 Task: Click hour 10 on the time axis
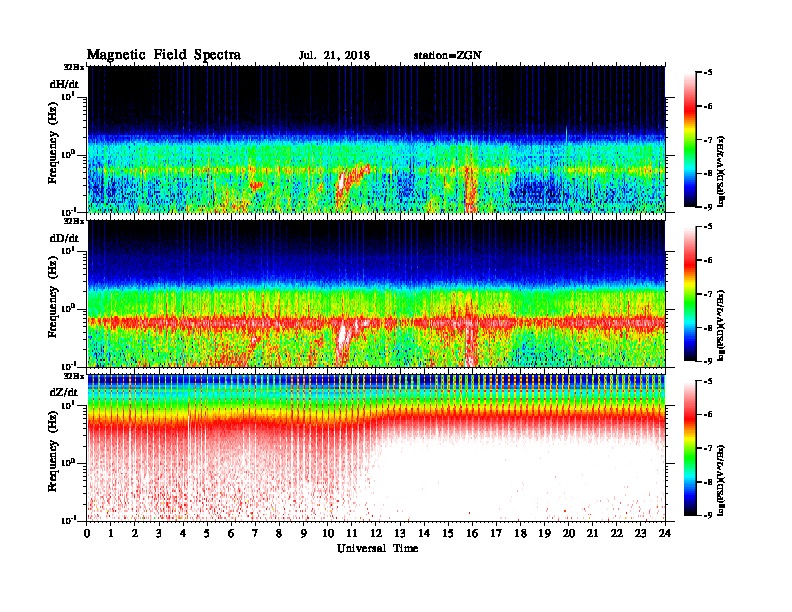tap(328, 534)
